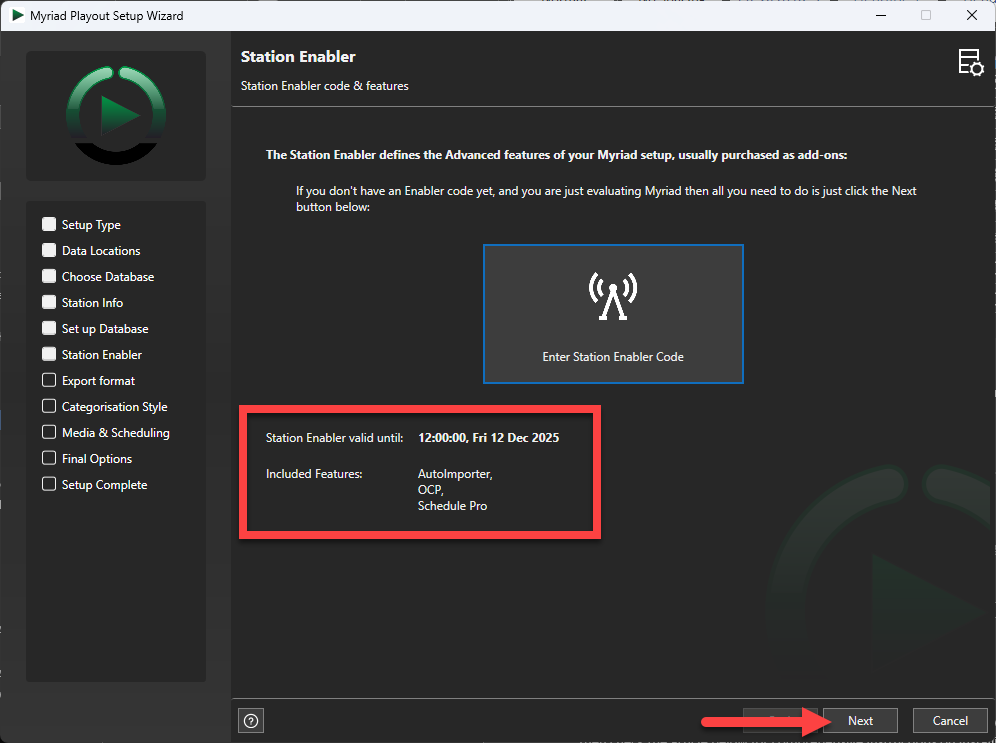
Task: Open help via the question mark icon
Action: (x=251, y=721)
